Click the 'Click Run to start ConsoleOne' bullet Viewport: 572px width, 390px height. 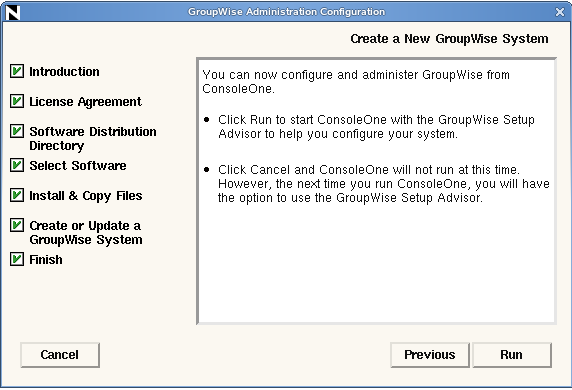pyautogui.click(x=376, y=127)
